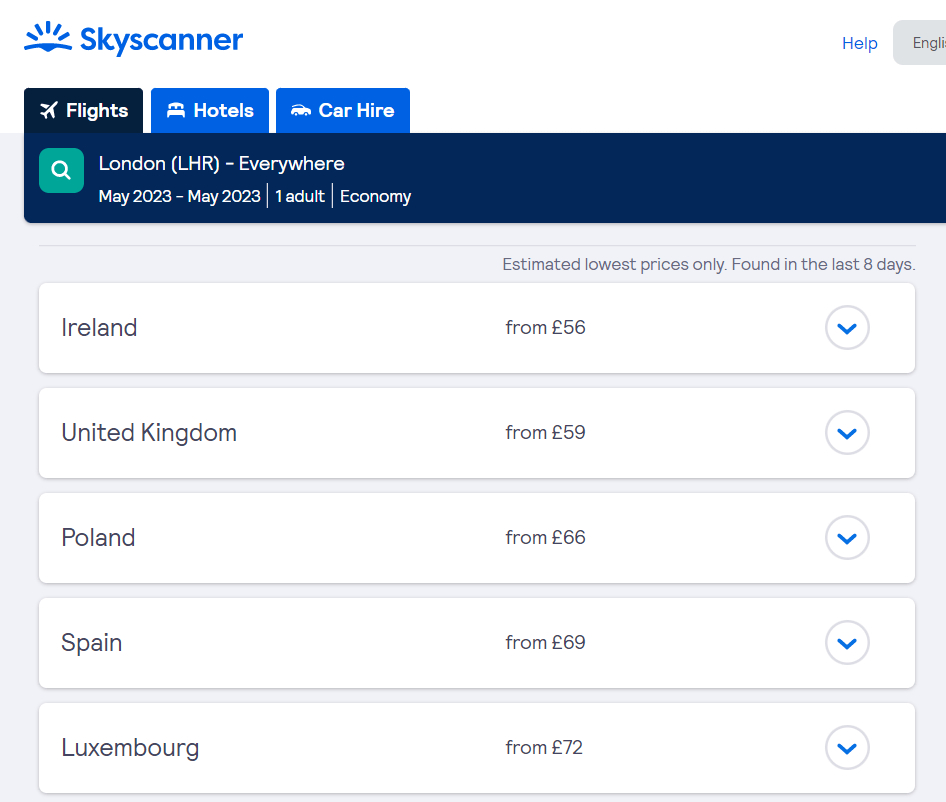Switch to the Hotels tab
The height and width of the screenshot is (802, 946).
click(210, 110)
